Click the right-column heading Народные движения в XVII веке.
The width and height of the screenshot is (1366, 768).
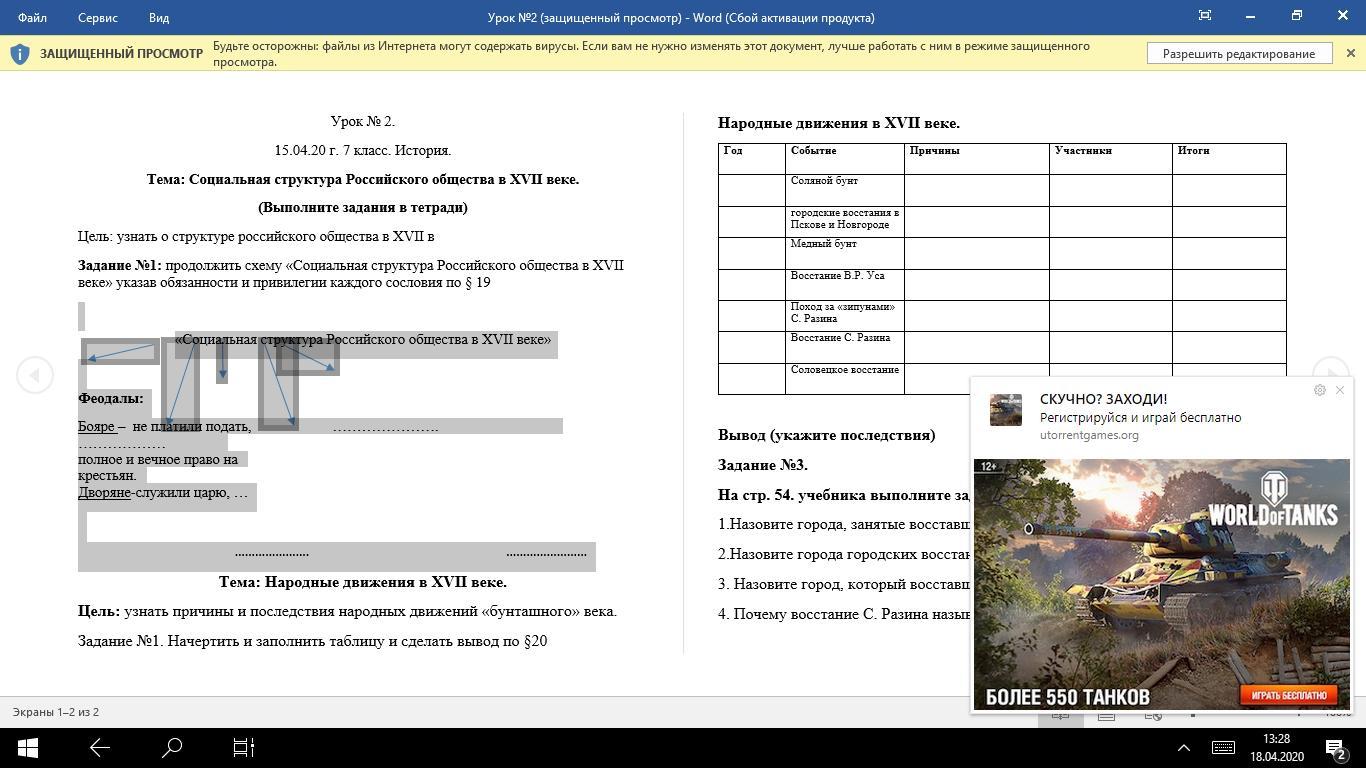tap(839, 123)
